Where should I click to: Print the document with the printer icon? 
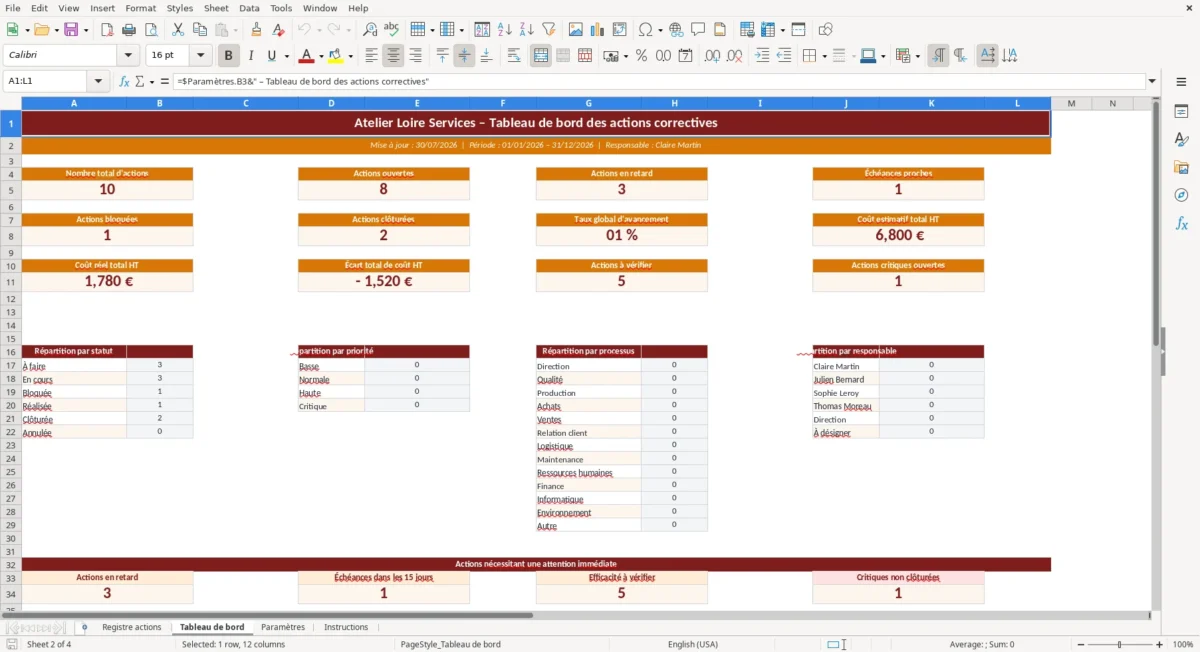(129, 29)
